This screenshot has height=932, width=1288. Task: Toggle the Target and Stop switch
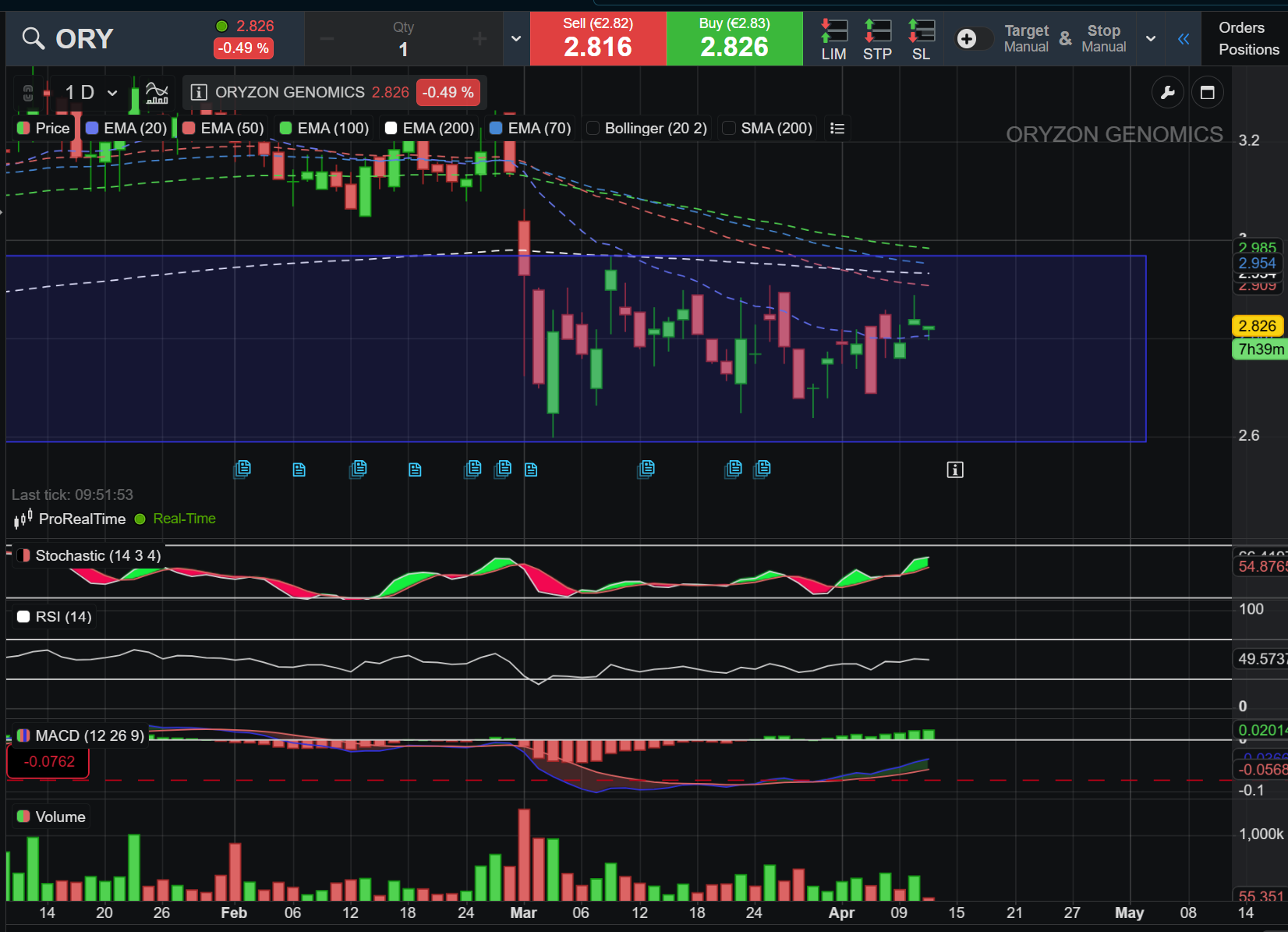click(973, 38)
